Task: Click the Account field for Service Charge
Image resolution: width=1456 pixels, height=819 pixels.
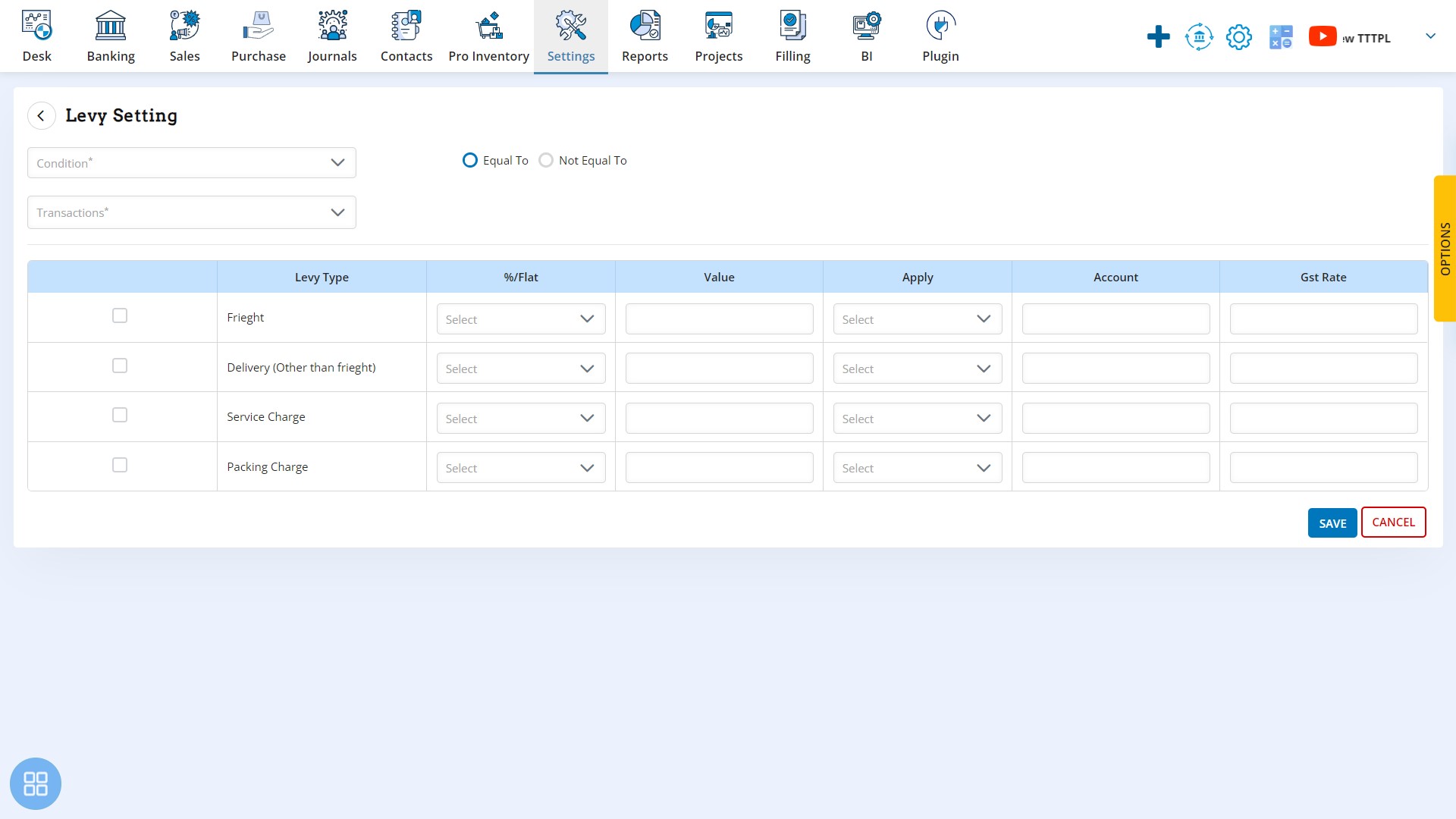Action: pyautogui.click(x=1116, y=418)
